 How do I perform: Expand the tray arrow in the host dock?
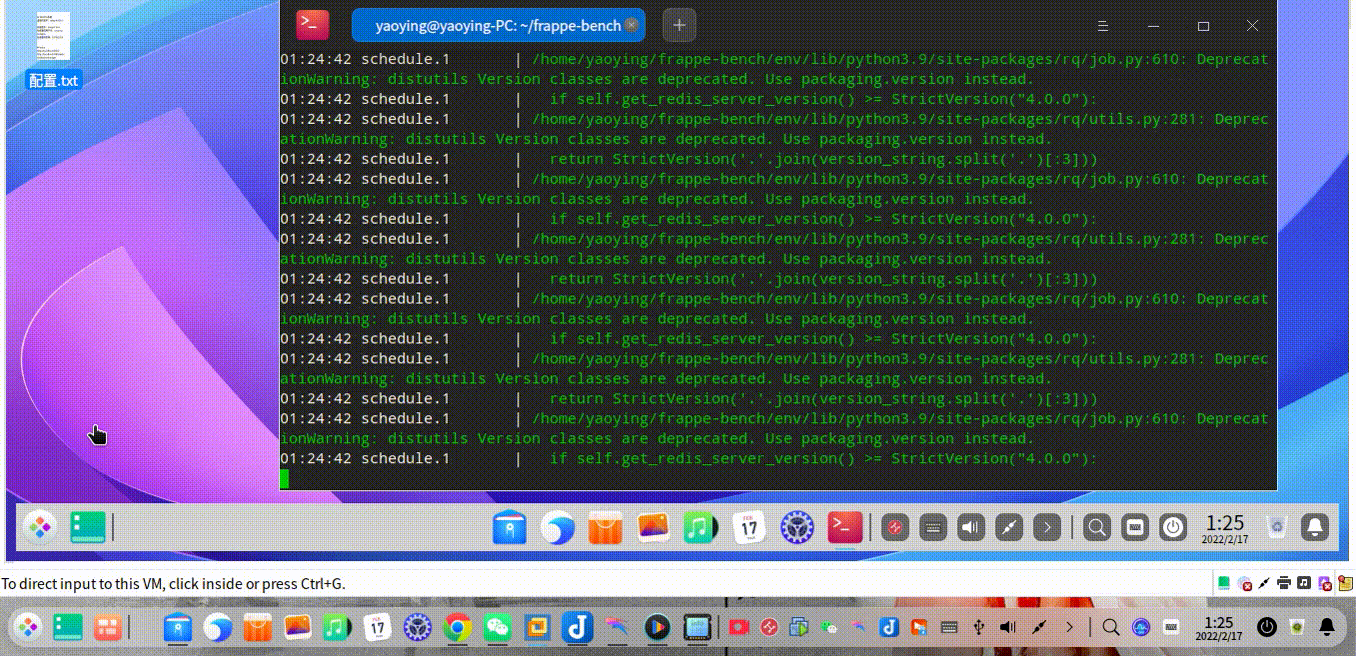[x=1069, y=627]
